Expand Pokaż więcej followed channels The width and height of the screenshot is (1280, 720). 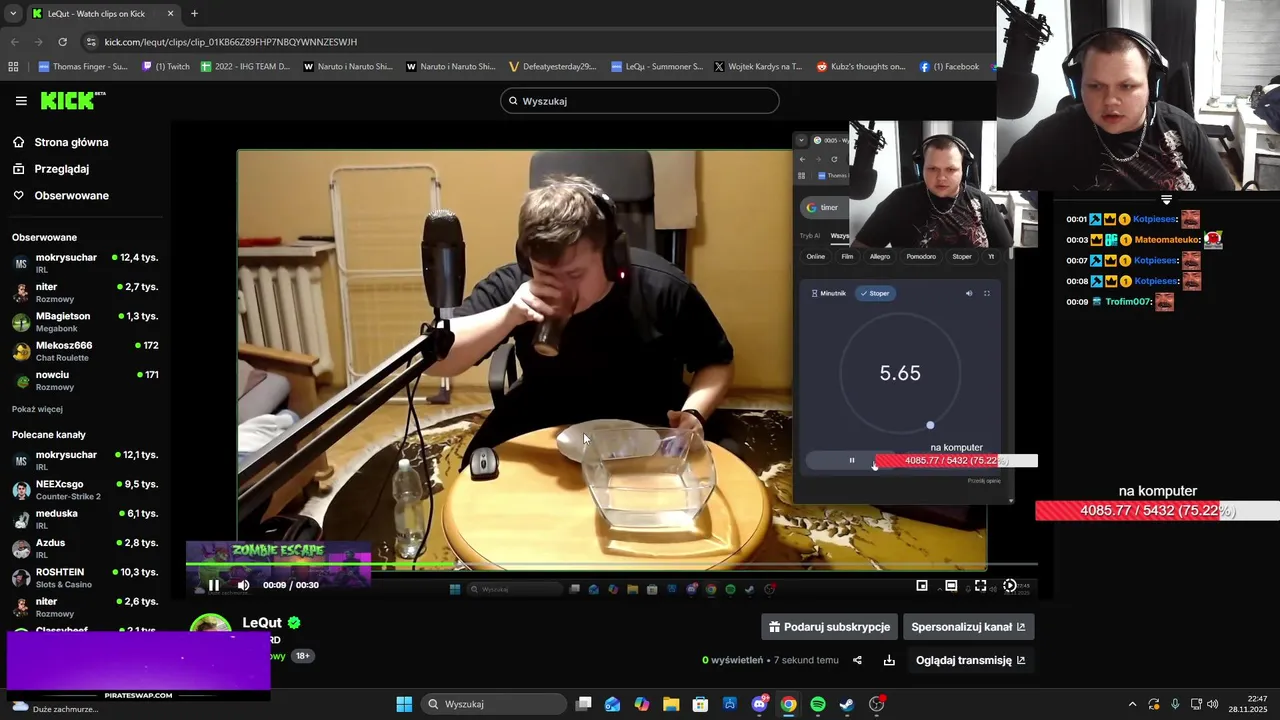(x=37, y=409)
